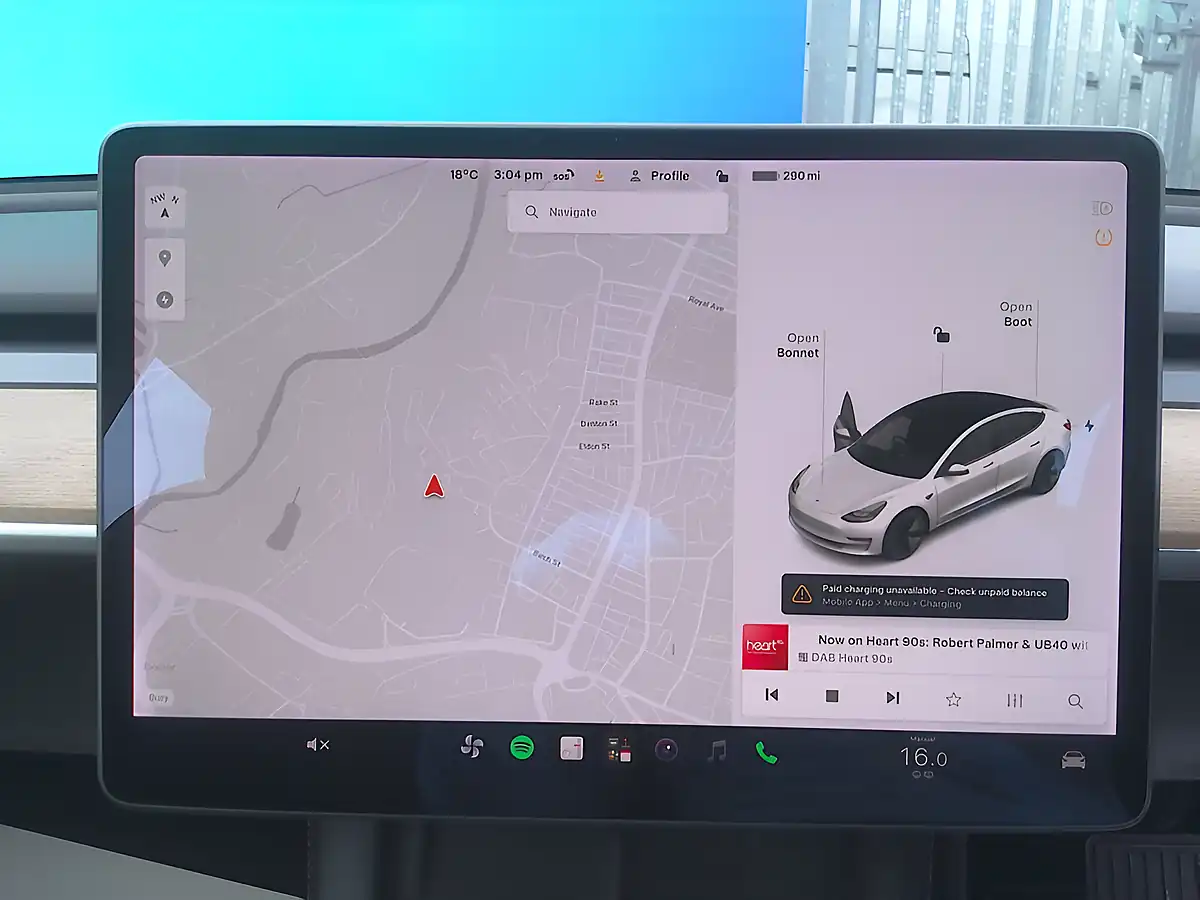Image resolution: width=1200 pixels, height=900 pixels.
Task: Tap the Heart 90s station logo
Action: click(765, 647)
